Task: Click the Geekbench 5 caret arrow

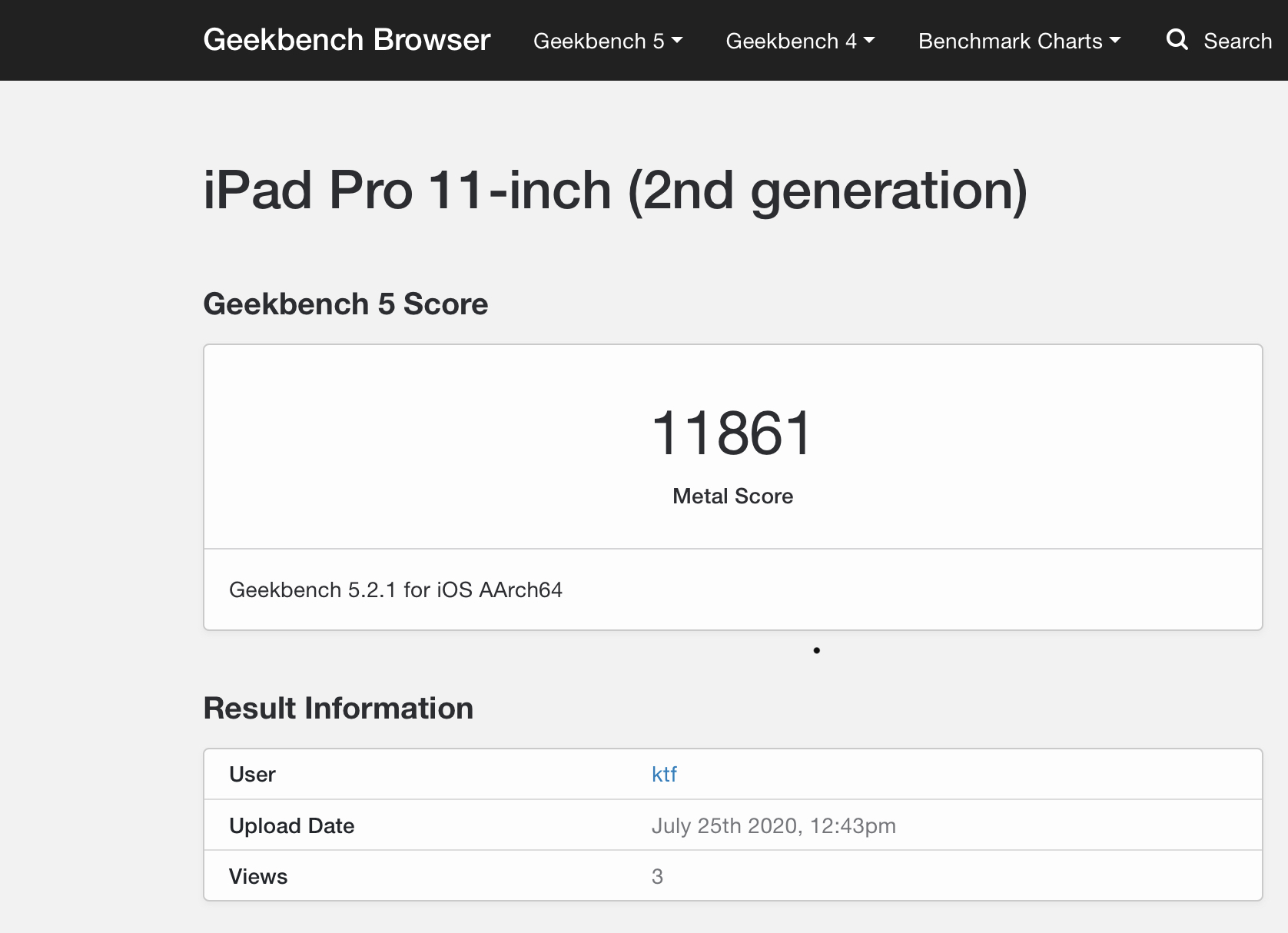Action: (677, 41)
